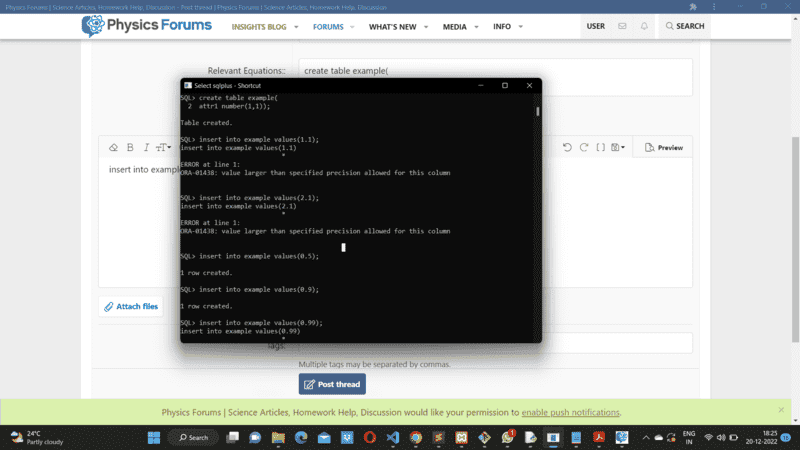
Task: Expand the INFO dropdown menu
Action: coord(507,27)
